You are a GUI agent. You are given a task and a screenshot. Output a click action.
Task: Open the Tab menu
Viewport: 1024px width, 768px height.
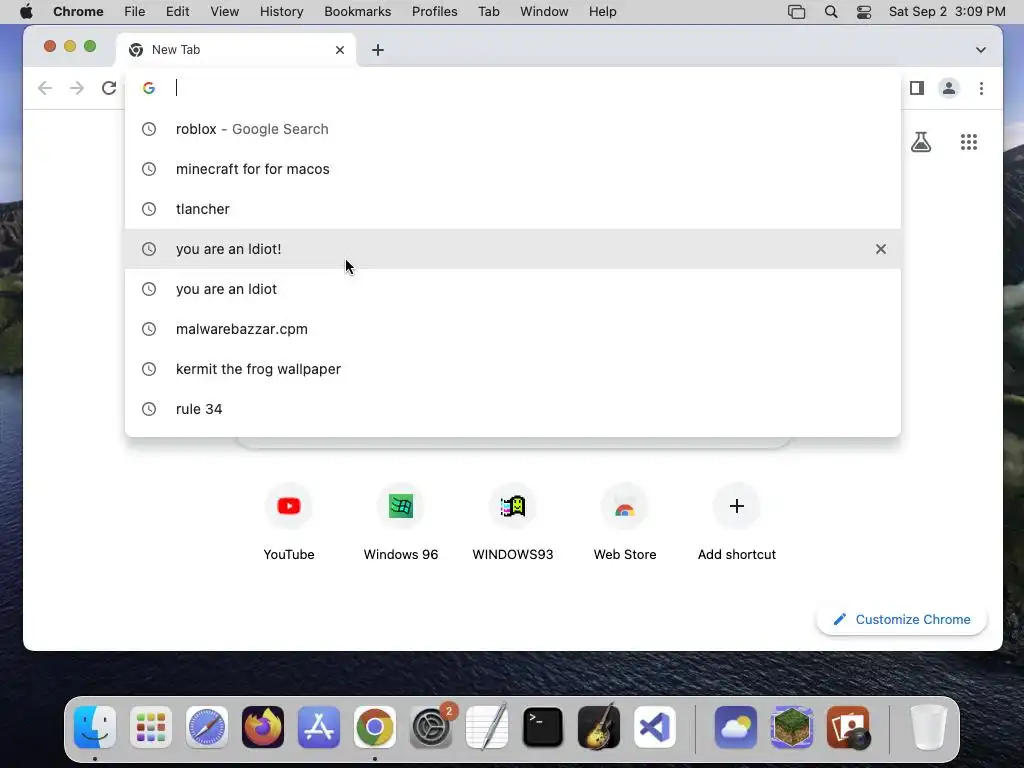pyautogui.click(x=488, y=12)
